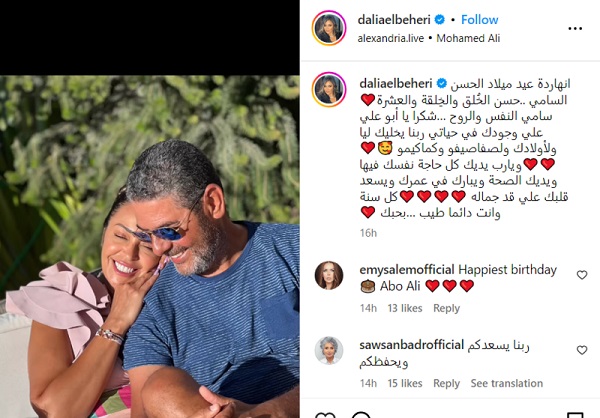Viewport: 600px width, 418px height.
Task: Reply to emysalemofficial's comment
Action: click(446, 308)
